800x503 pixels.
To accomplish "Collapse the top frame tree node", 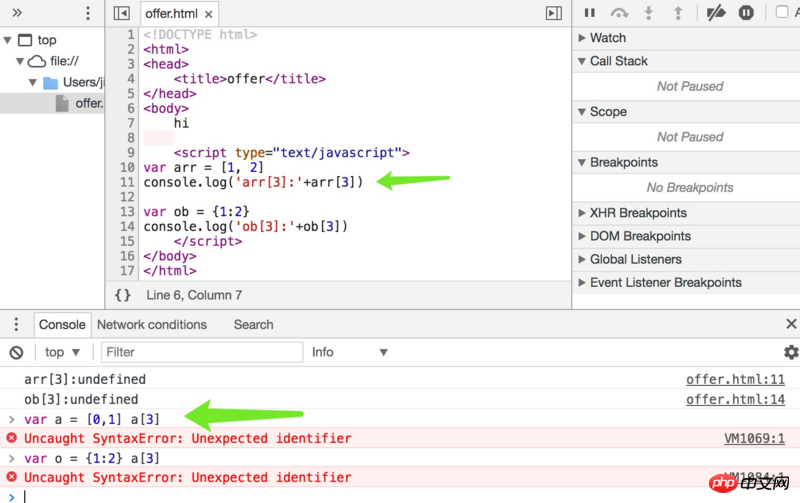I will pyautogui.click(x=7, y=40).
